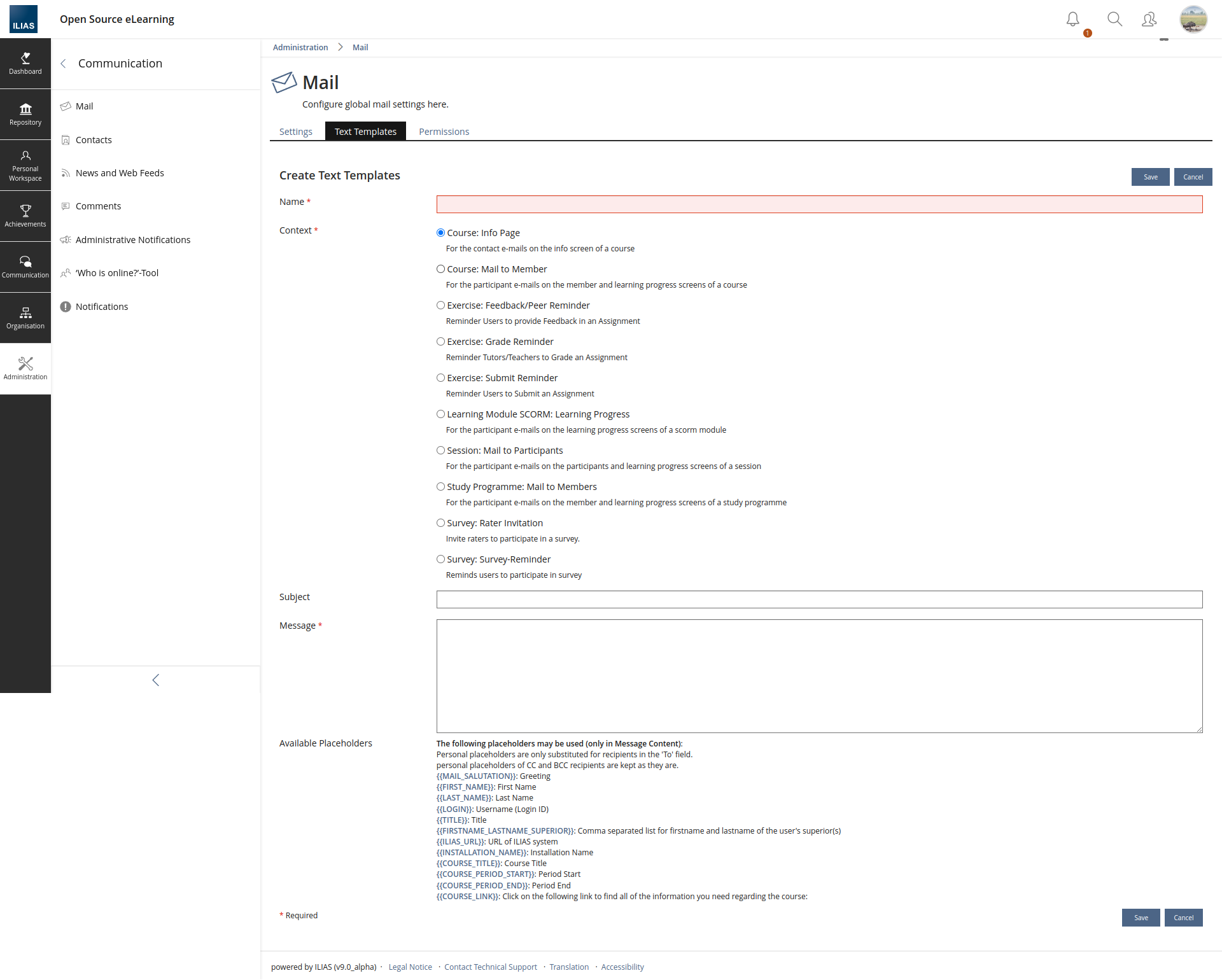Click the top Save button
The width and height of the screenshot is (1222, 980).
click(1150, 177)
